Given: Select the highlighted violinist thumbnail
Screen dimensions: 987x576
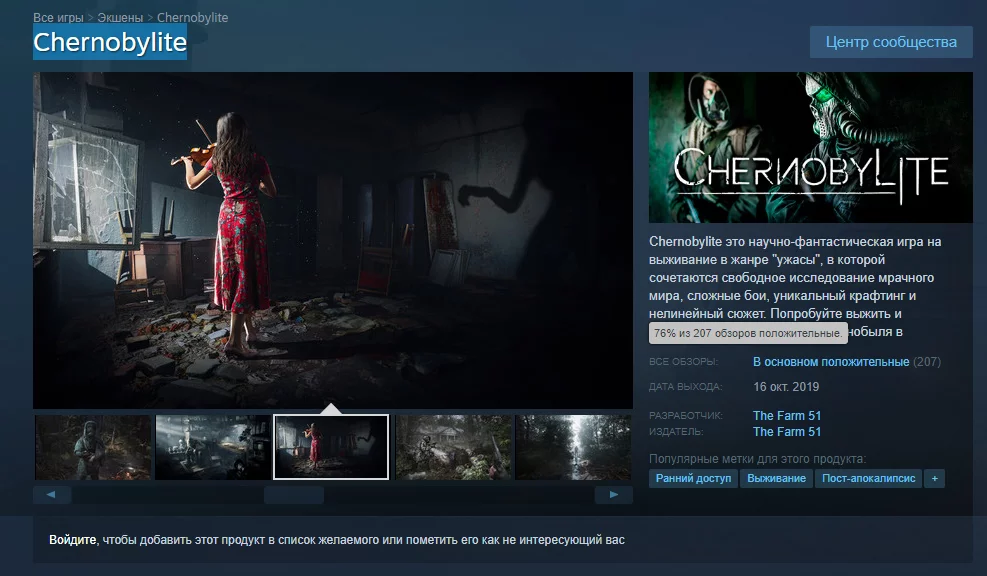Looking at the screenshot, I should (x=331, y=447).
